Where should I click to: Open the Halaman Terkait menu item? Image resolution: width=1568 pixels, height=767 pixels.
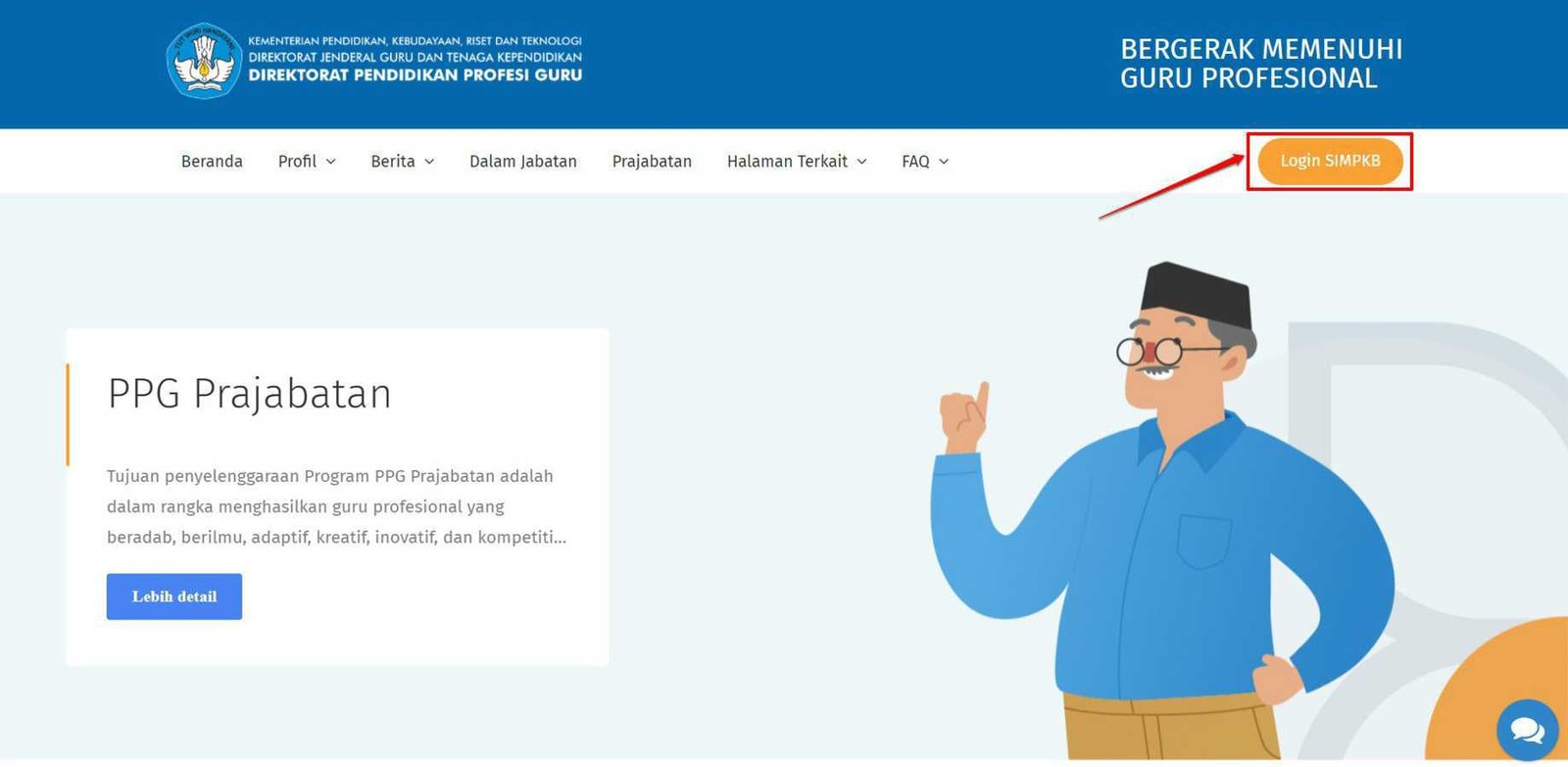tap(787, 162)
